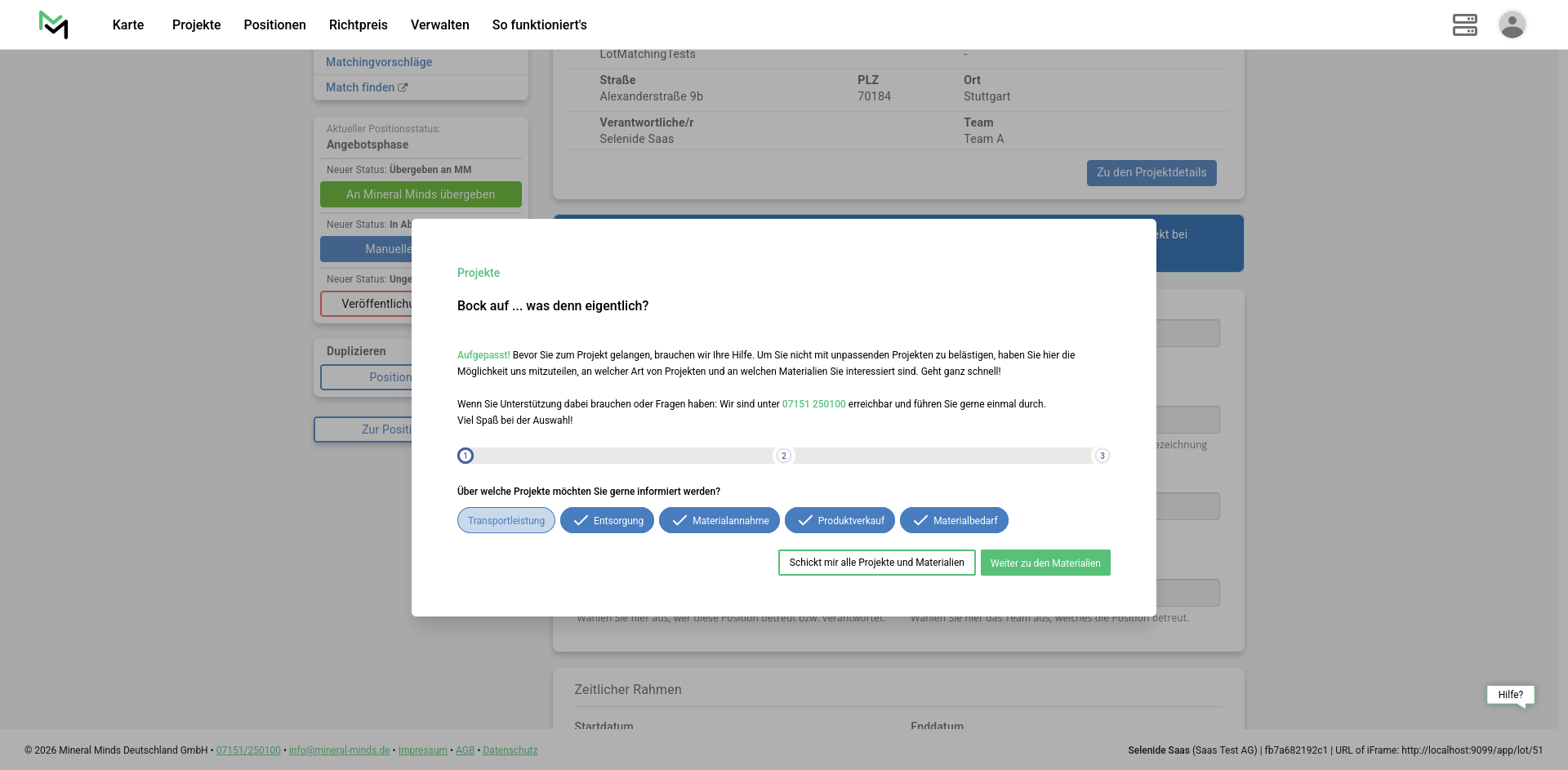Toggle off the Materialbedarf chip
Viewport: 1568px width, 770px height.
954,521
